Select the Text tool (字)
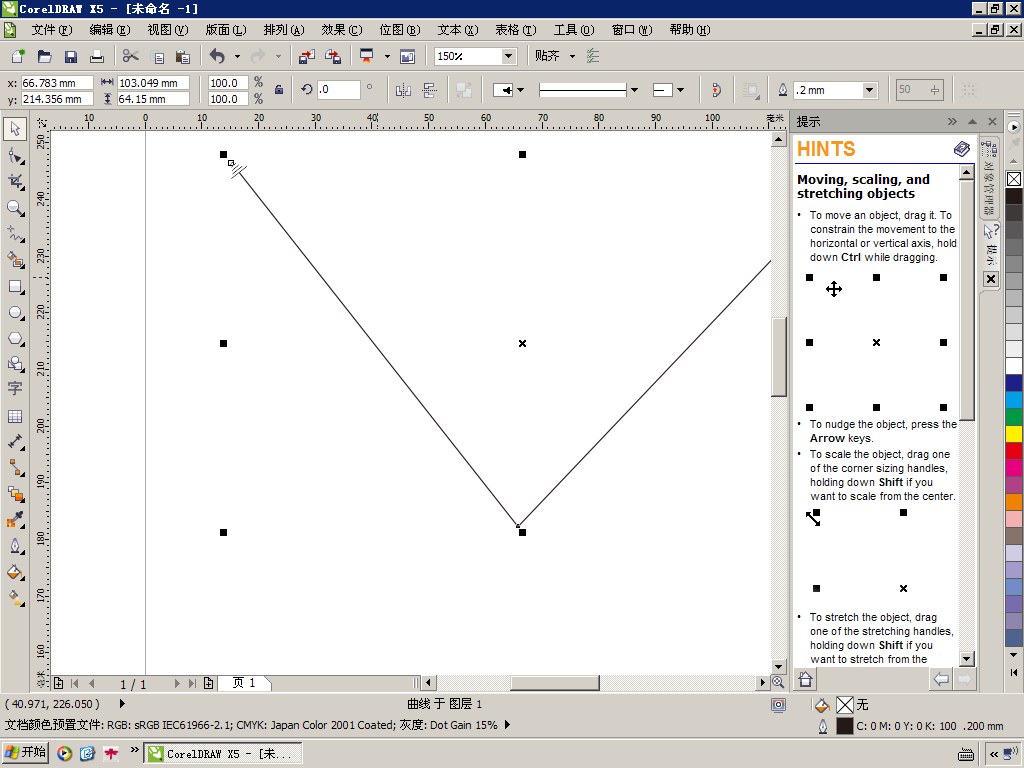Screen dimensions: 1024x768 (x=15, y=389)
